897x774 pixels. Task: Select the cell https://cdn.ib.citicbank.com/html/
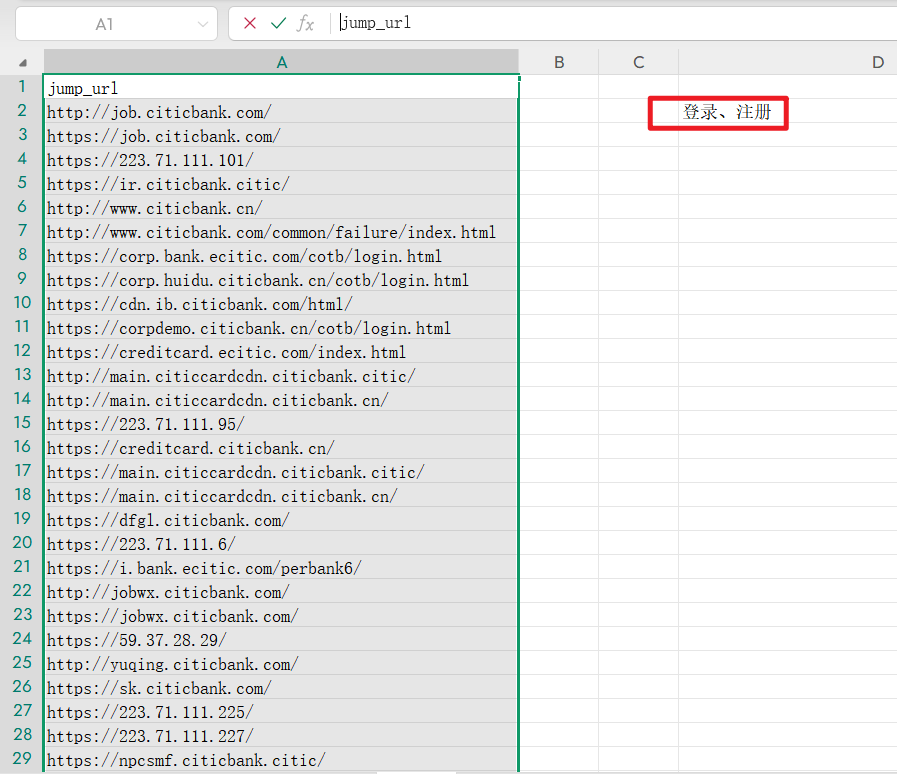point(281,304)
